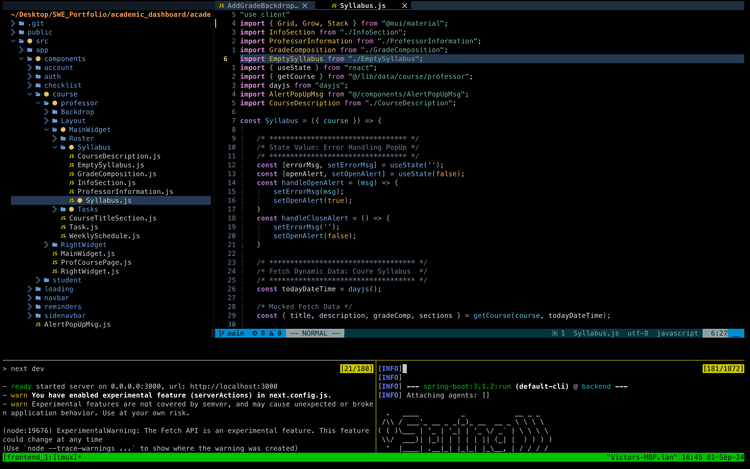Click the JS icon beside MainWidget.js
This screenshot has height=469, width=750.
pos(55,253)
